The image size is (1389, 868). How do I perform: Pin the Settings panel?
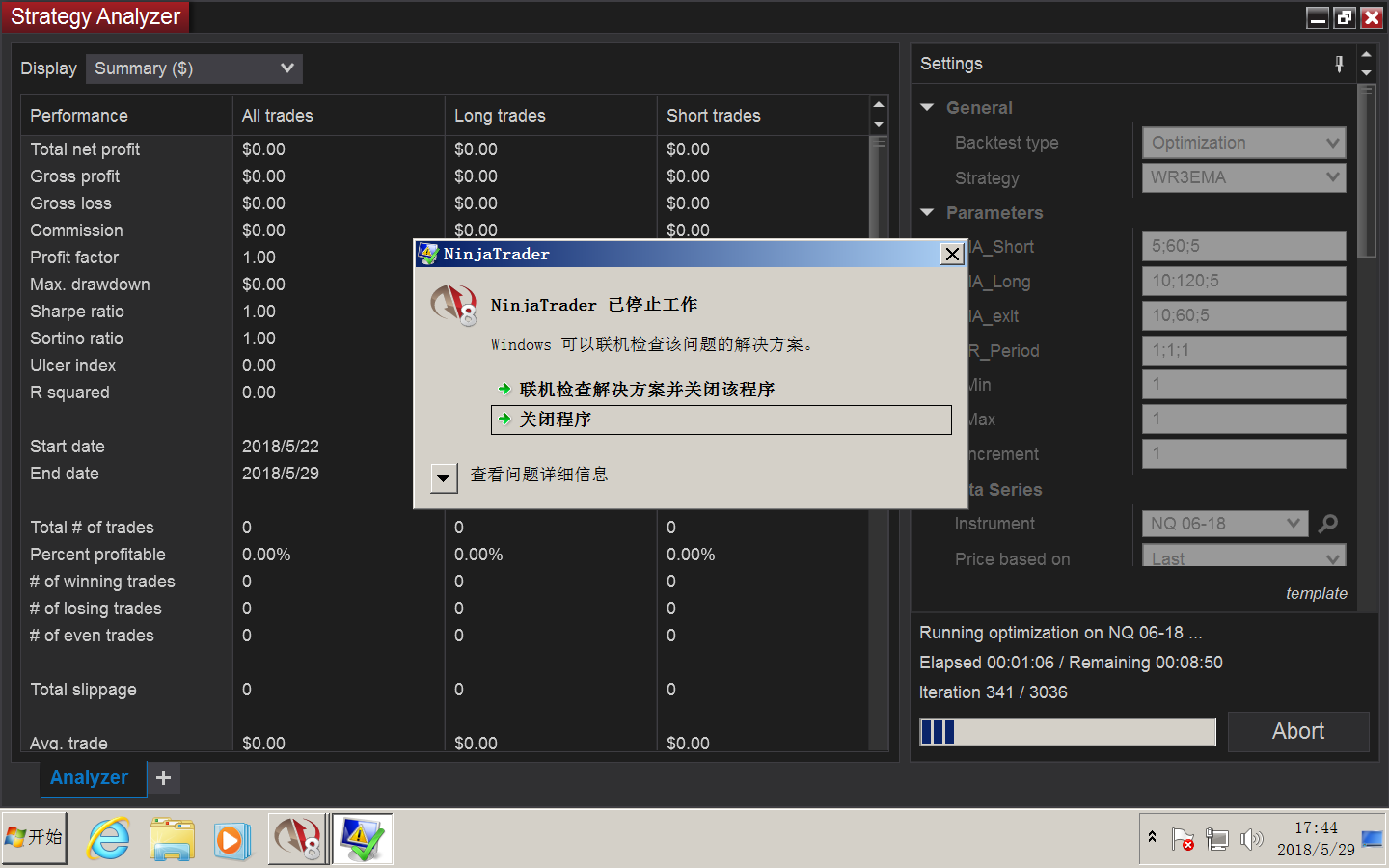1339,64
